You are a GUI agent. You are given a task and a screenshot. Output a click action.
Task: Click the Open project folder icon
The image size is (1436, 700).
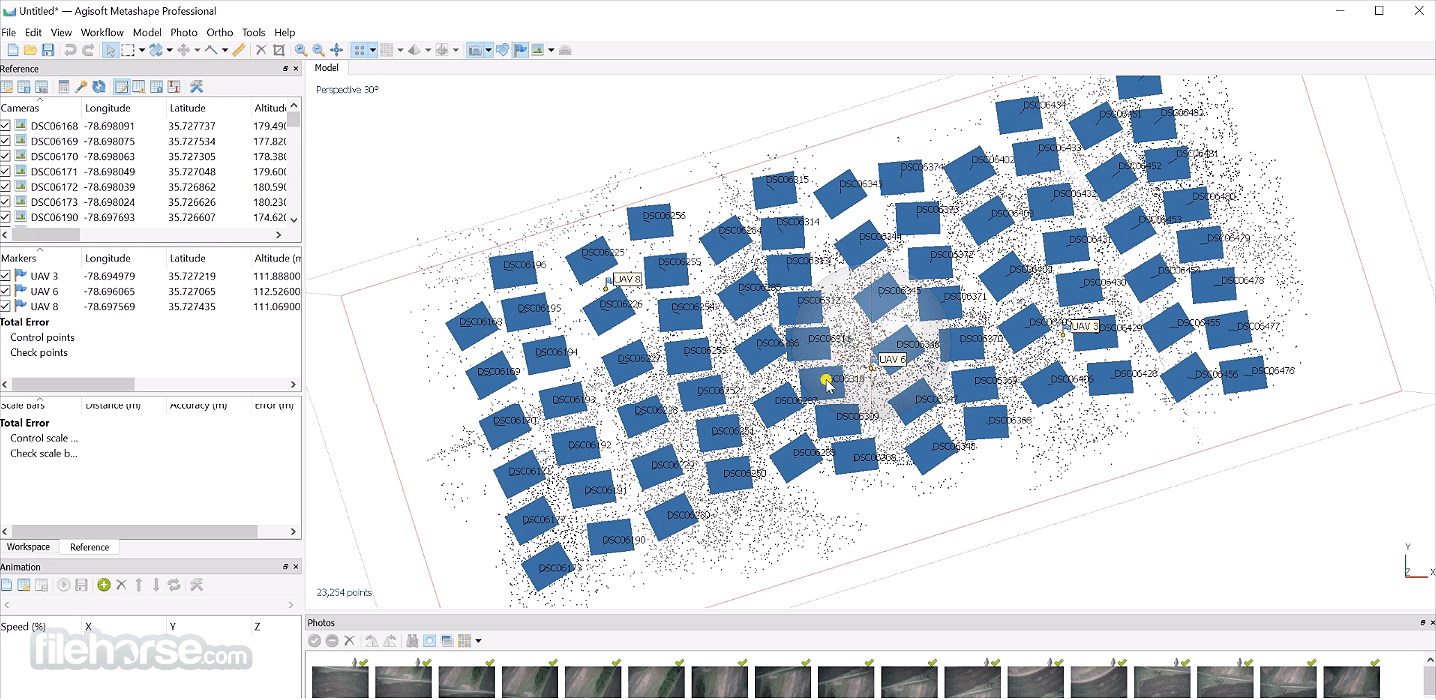tap(30, 50)
